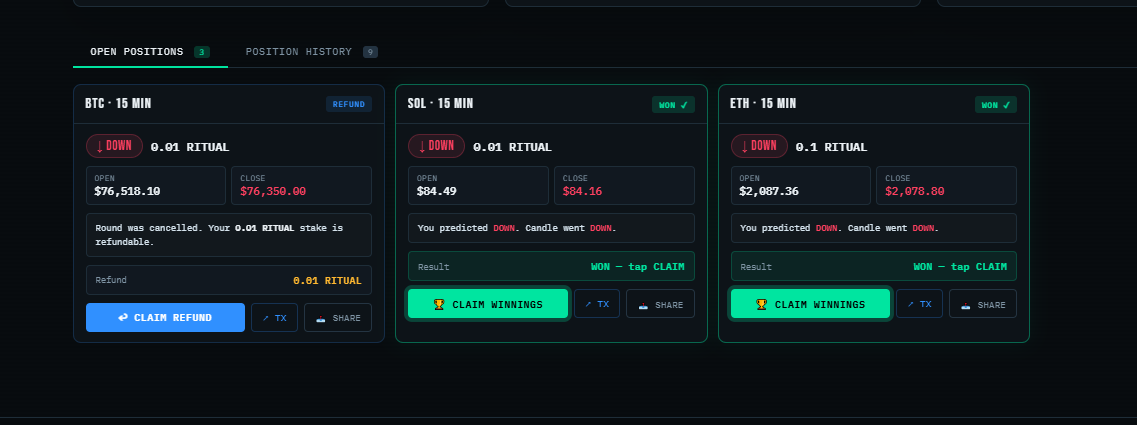The image size is (1137, 425).
Task: Open the BTC position TX link
Action: (x=274, y=318)
